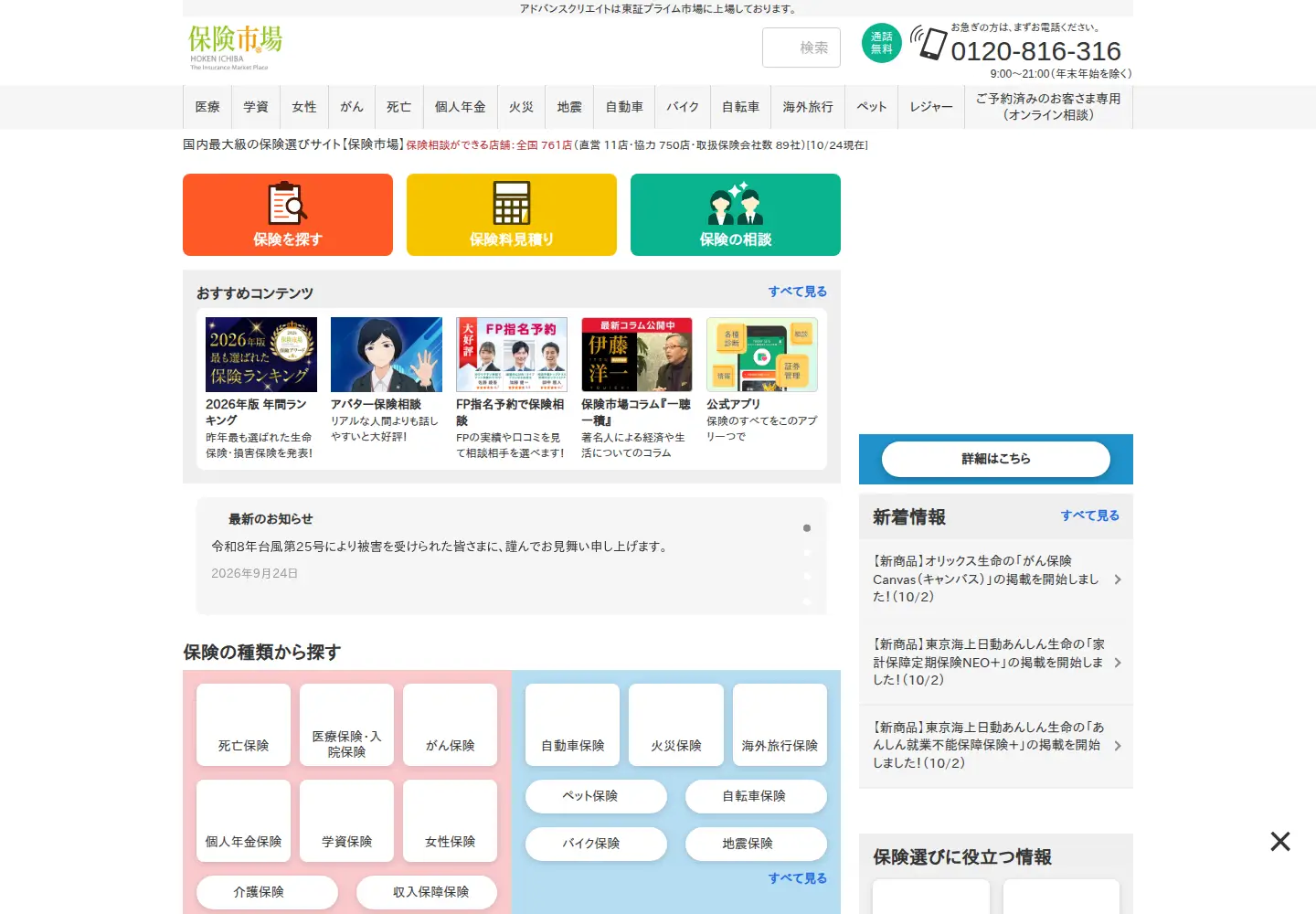Viewport: 1316px width, 914px height.
Task: Select バイク in navigation bar
Action: pos(682,107)
